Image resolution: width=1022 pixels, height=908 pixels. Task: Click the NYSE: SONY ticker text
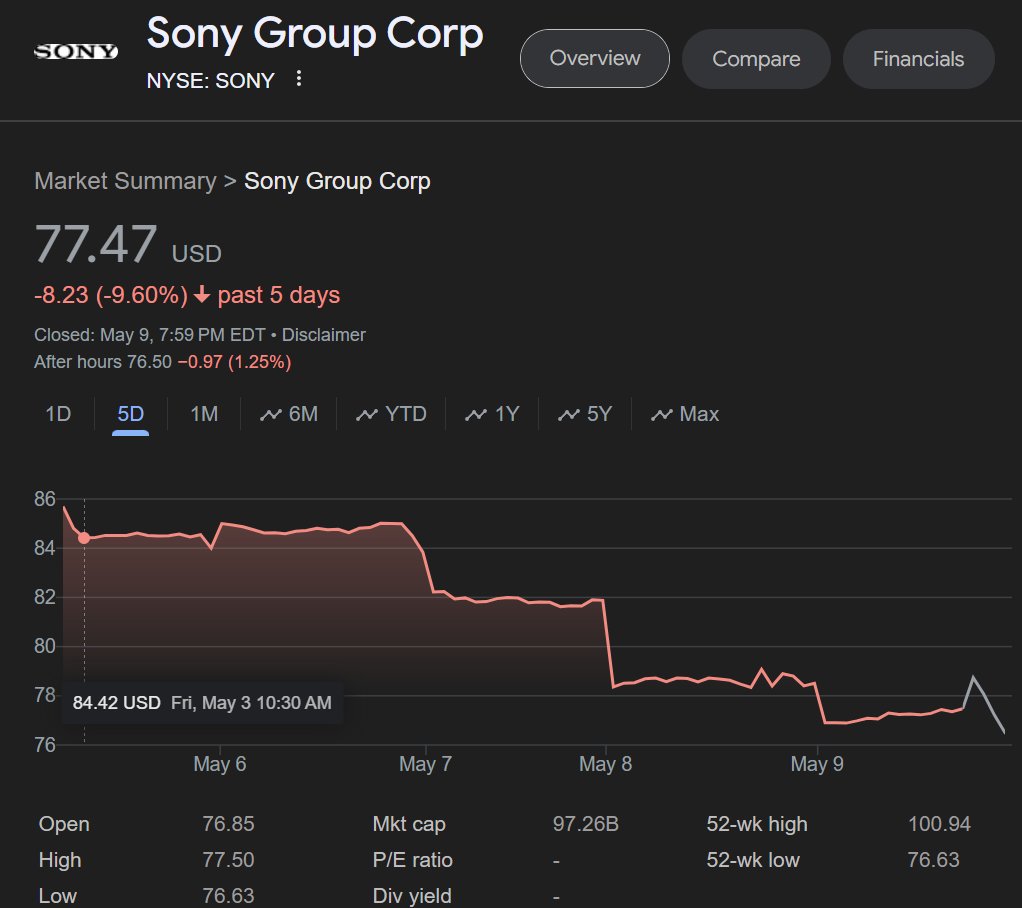(211, 80)
